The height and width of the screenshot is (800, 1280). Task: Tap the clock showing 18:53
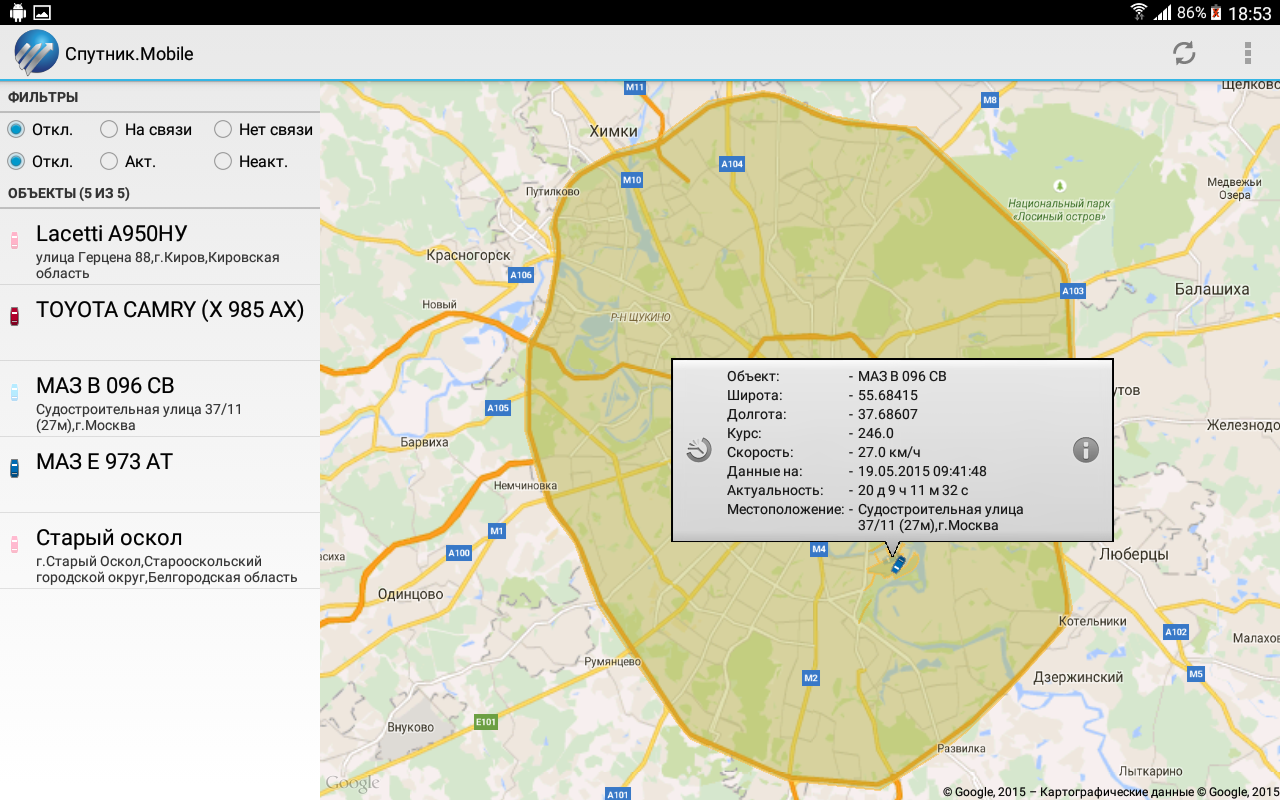[x=1250, y=13]
